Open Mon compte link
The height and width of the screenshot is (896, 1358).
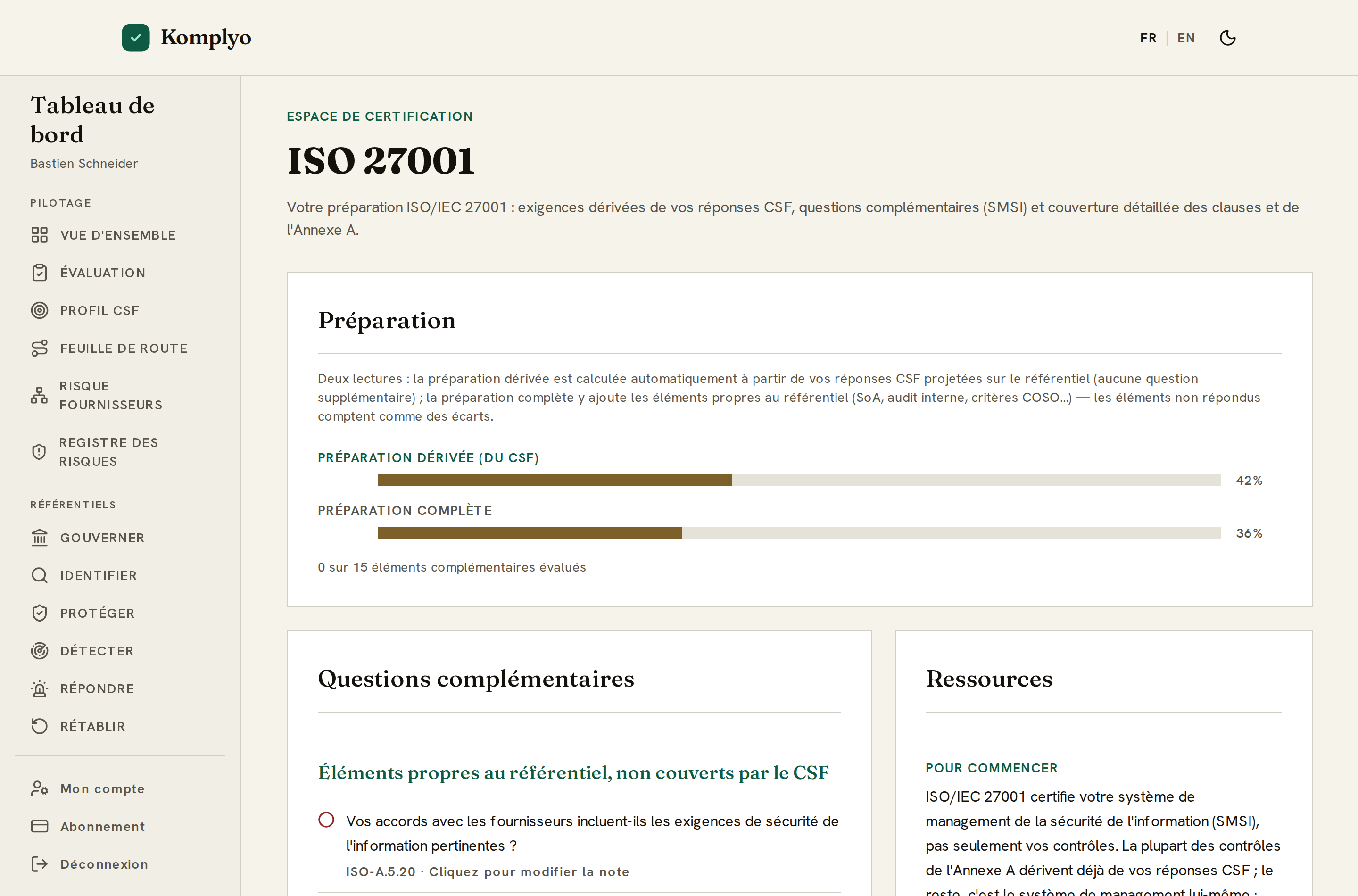[x=102, y=788]
